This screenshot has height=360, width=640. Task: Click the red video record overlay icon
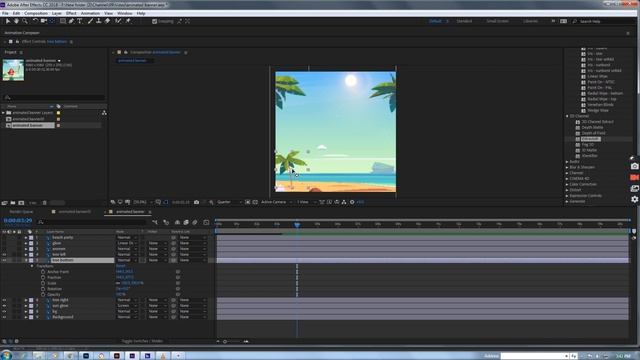[x=634, y=178]
